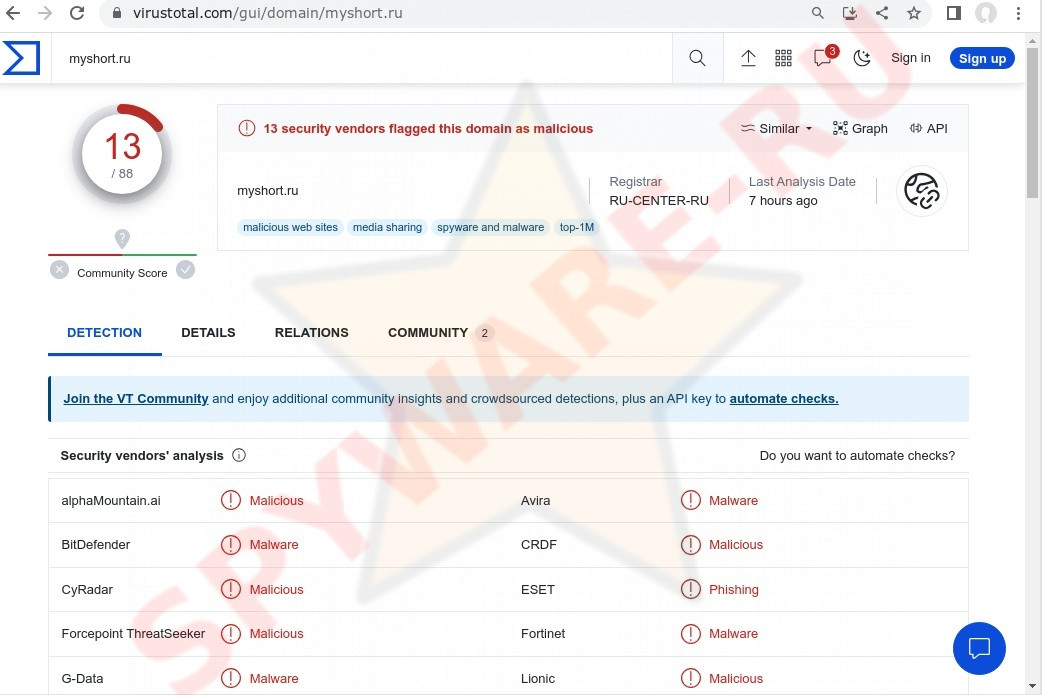Click BitDefender Malware warning icon
Viewport: 1042px width, 695px height.
pos(231,545)
